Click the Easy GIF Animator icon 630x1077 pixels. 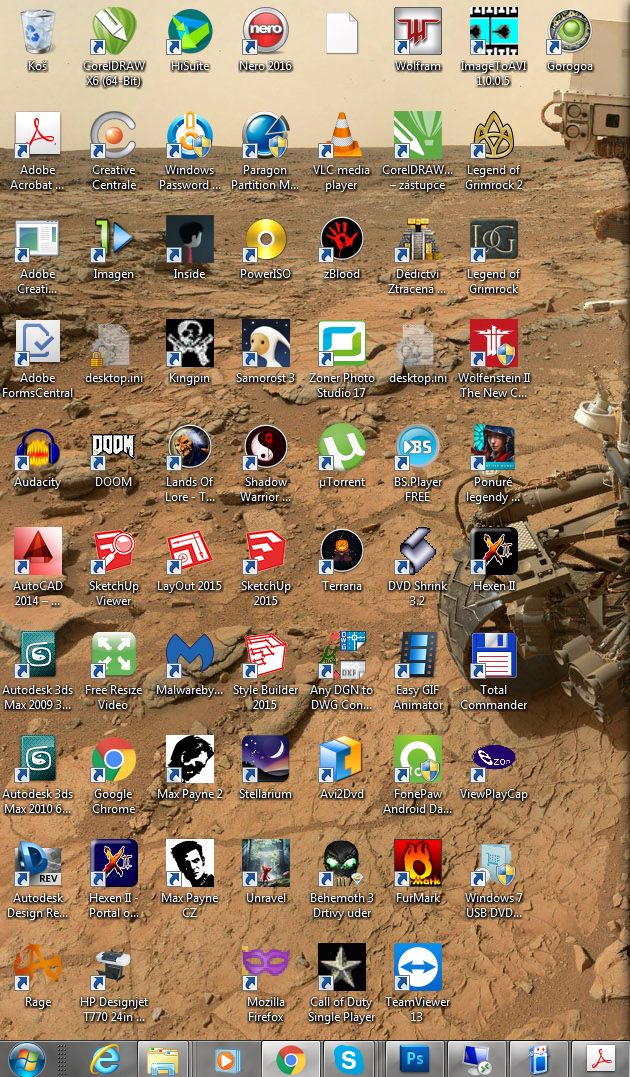coord(417,656)
